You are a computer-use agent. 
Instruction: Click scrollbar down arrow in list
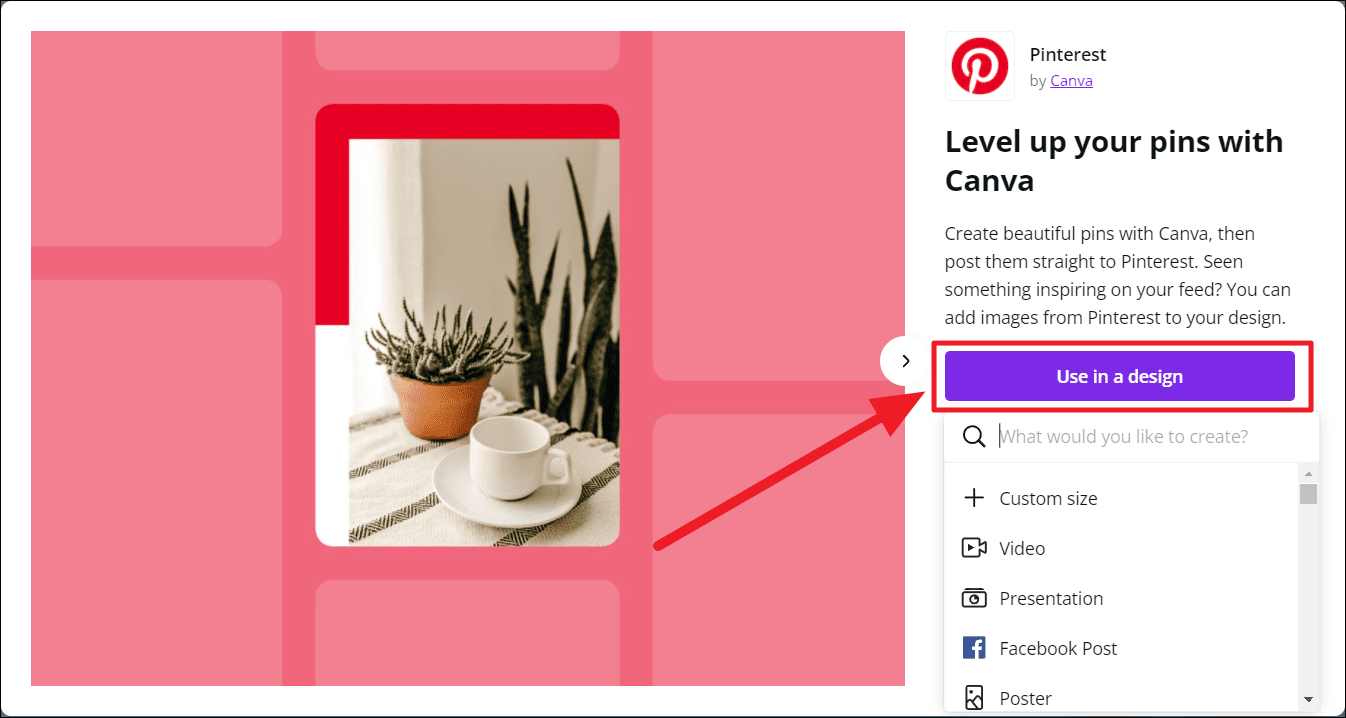[x=1308, y=699]
